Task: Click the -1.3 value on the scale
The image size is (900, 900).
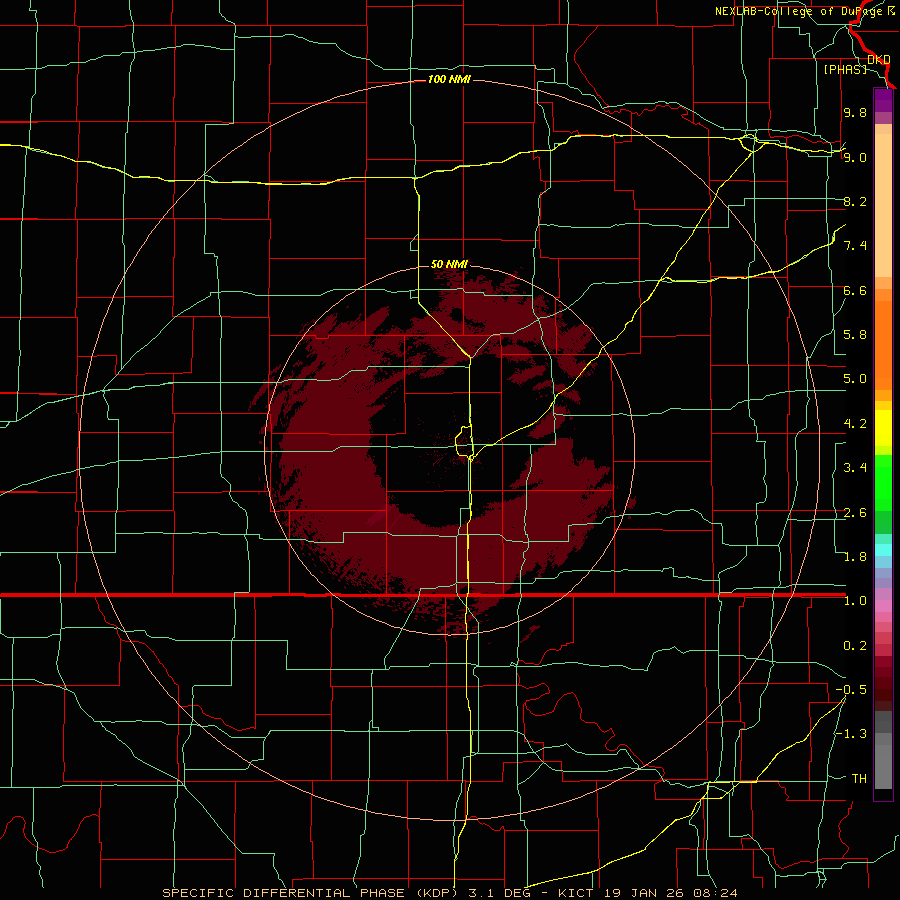Action: [851, 734]
